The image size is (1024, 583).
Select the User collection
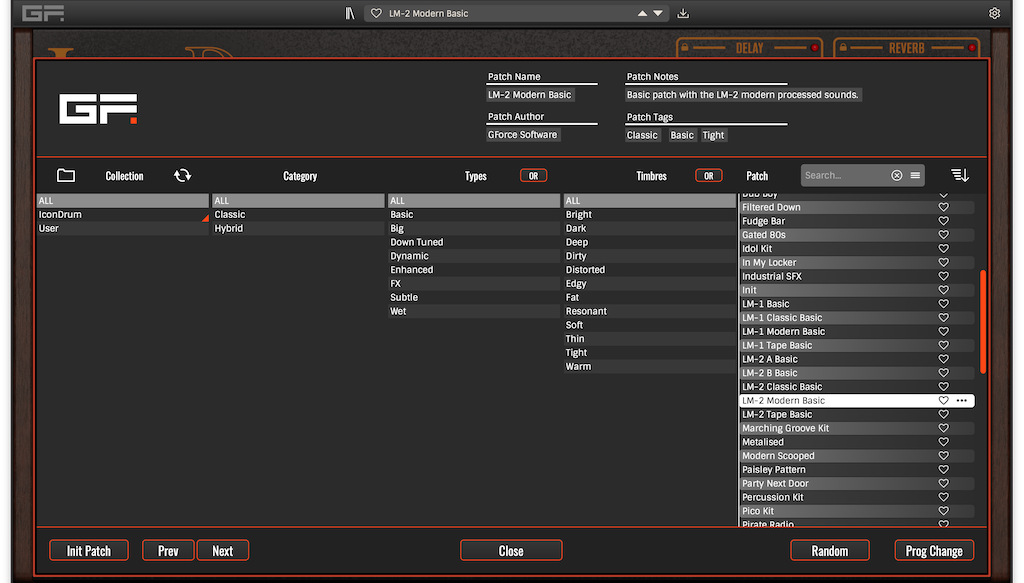point(123,228)
